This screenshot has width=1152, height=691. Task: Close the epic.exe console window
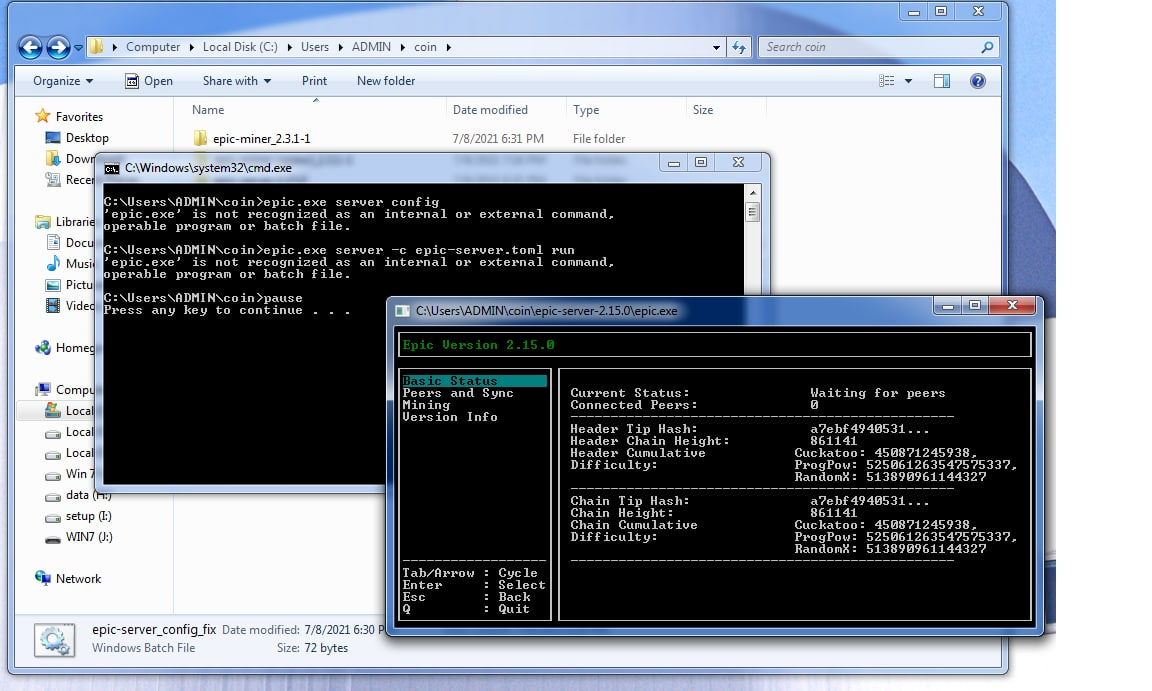1012,305
